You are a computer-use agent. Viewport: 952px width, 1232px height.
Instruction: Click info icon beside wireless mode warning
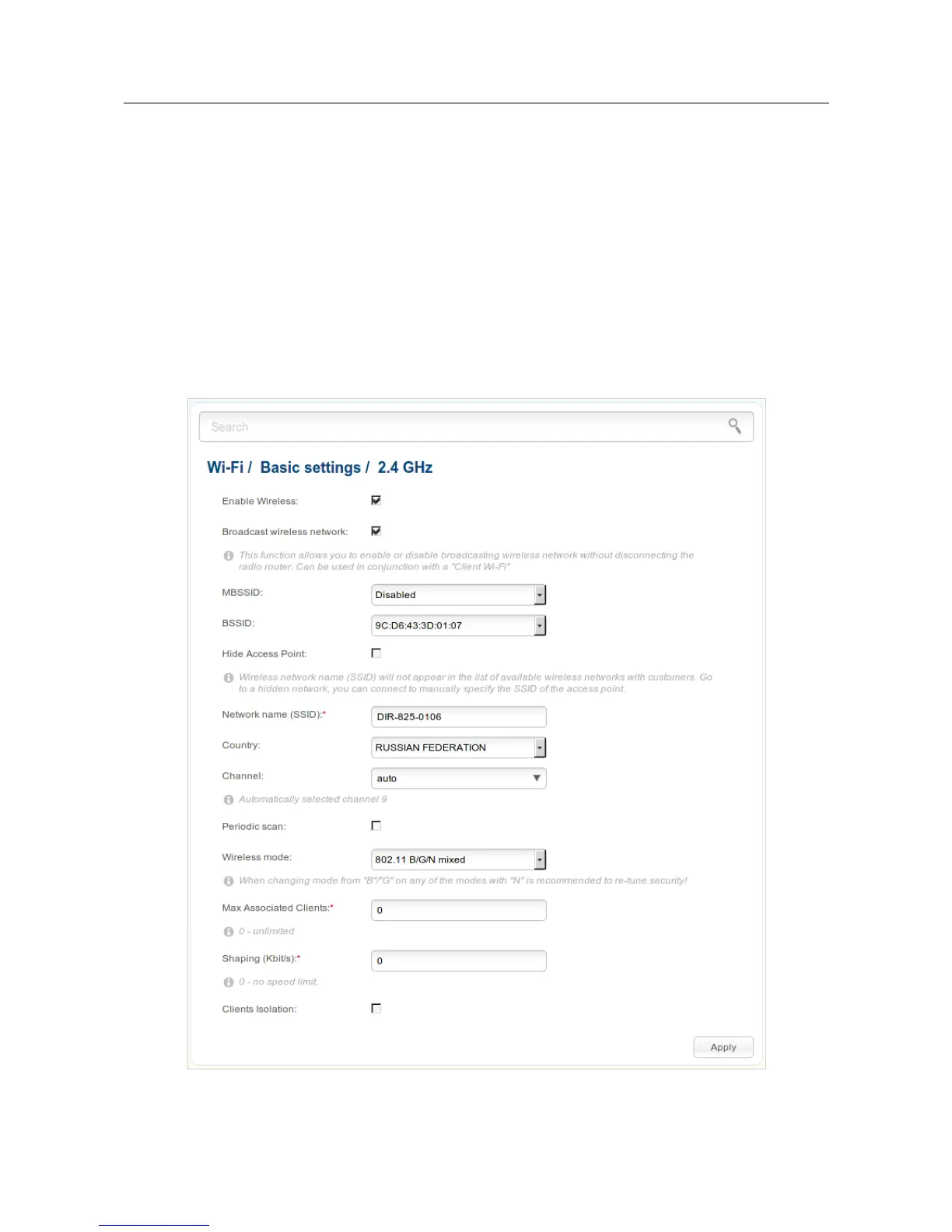point(229,881)
